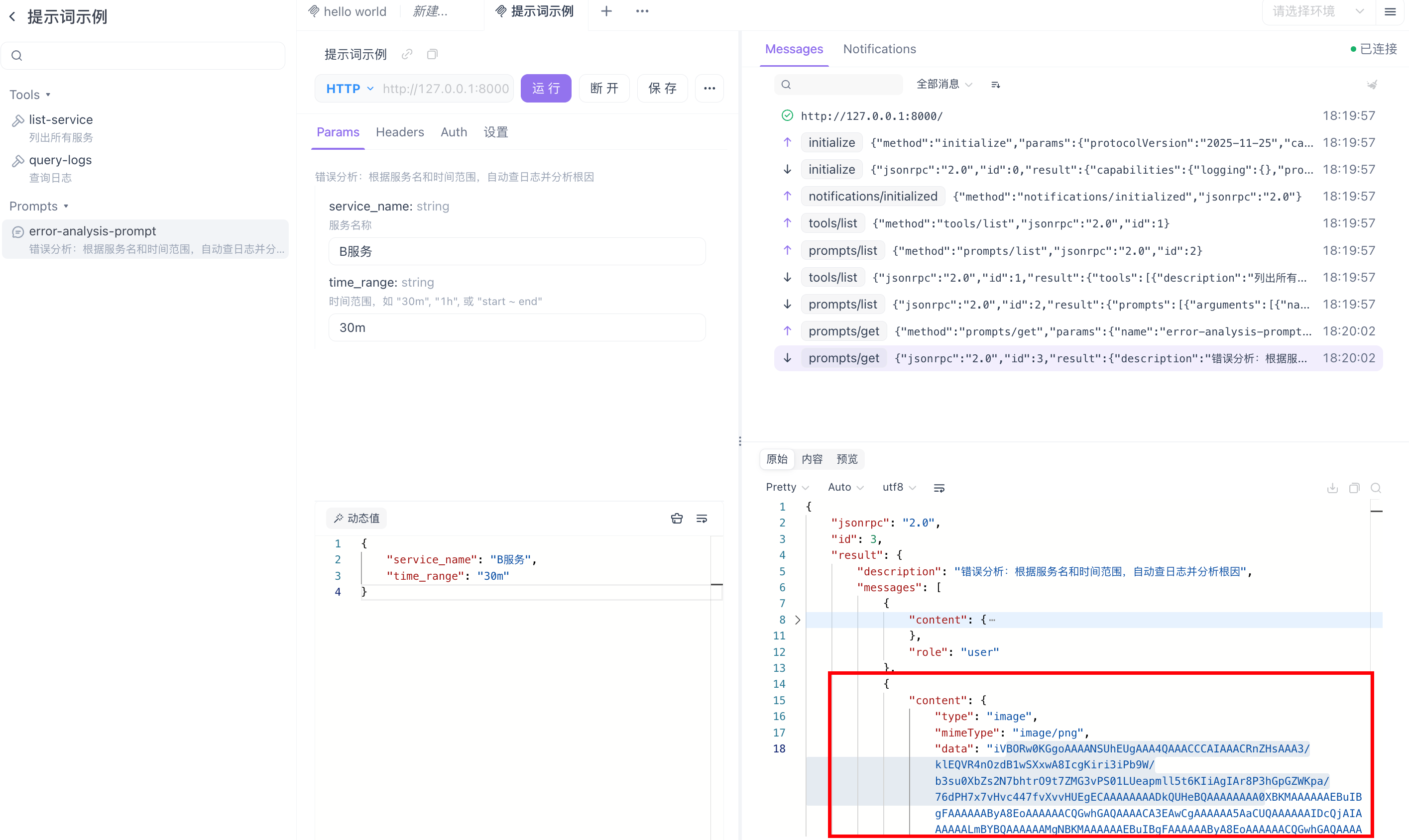The height and width of the screenshot is (840, 1409).
Task: Switch to the Notifications tab
Action: coord(879,49)
